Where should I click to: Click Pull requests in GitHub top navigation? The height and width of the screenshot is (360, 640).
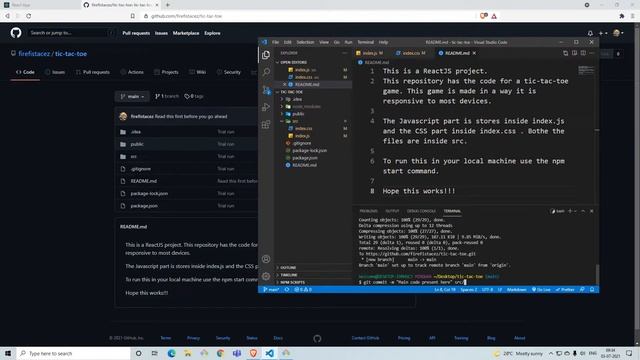coord(136,33)
